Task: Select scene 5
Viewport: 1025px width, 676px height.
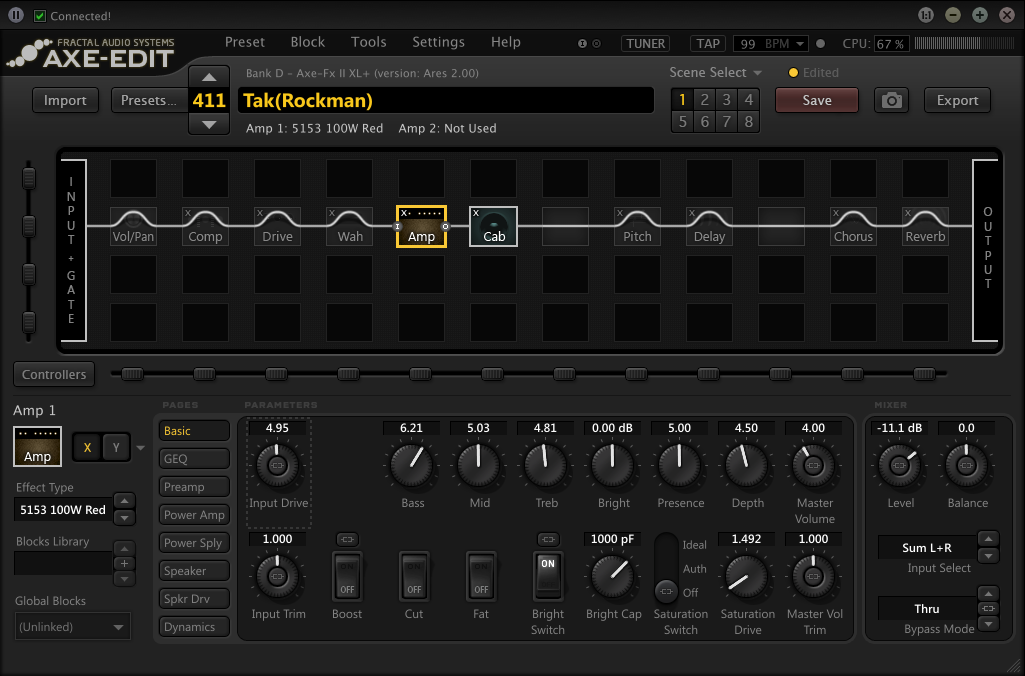Action: point(682,122)
